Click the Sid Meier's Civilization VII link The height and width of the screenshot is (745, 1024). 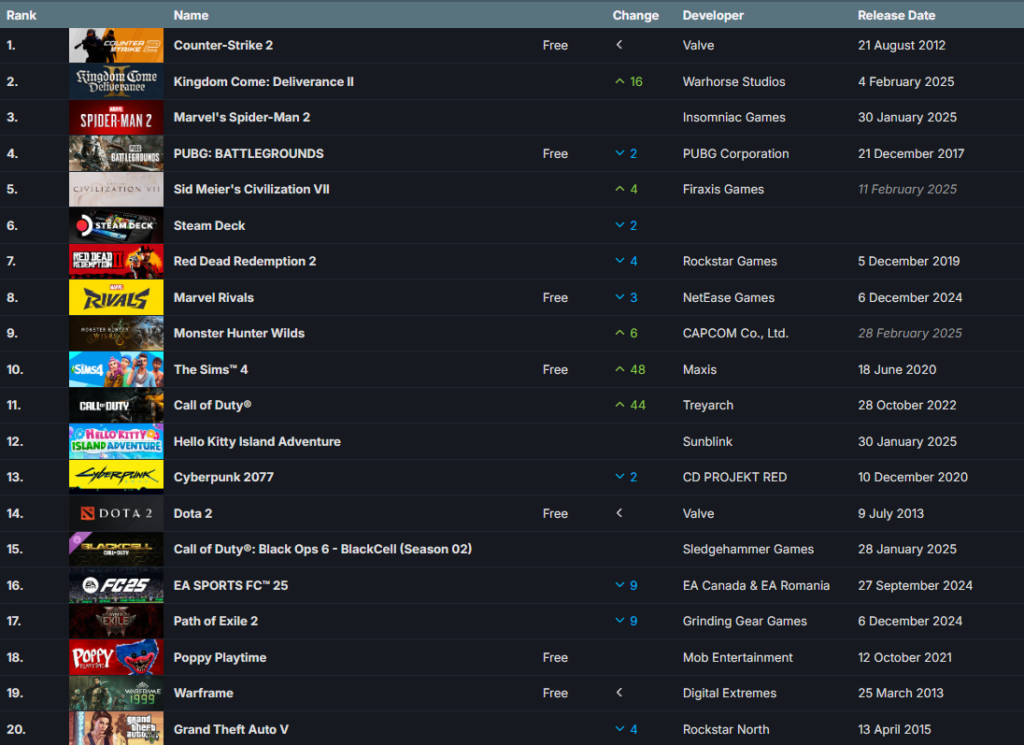point(251,189)
